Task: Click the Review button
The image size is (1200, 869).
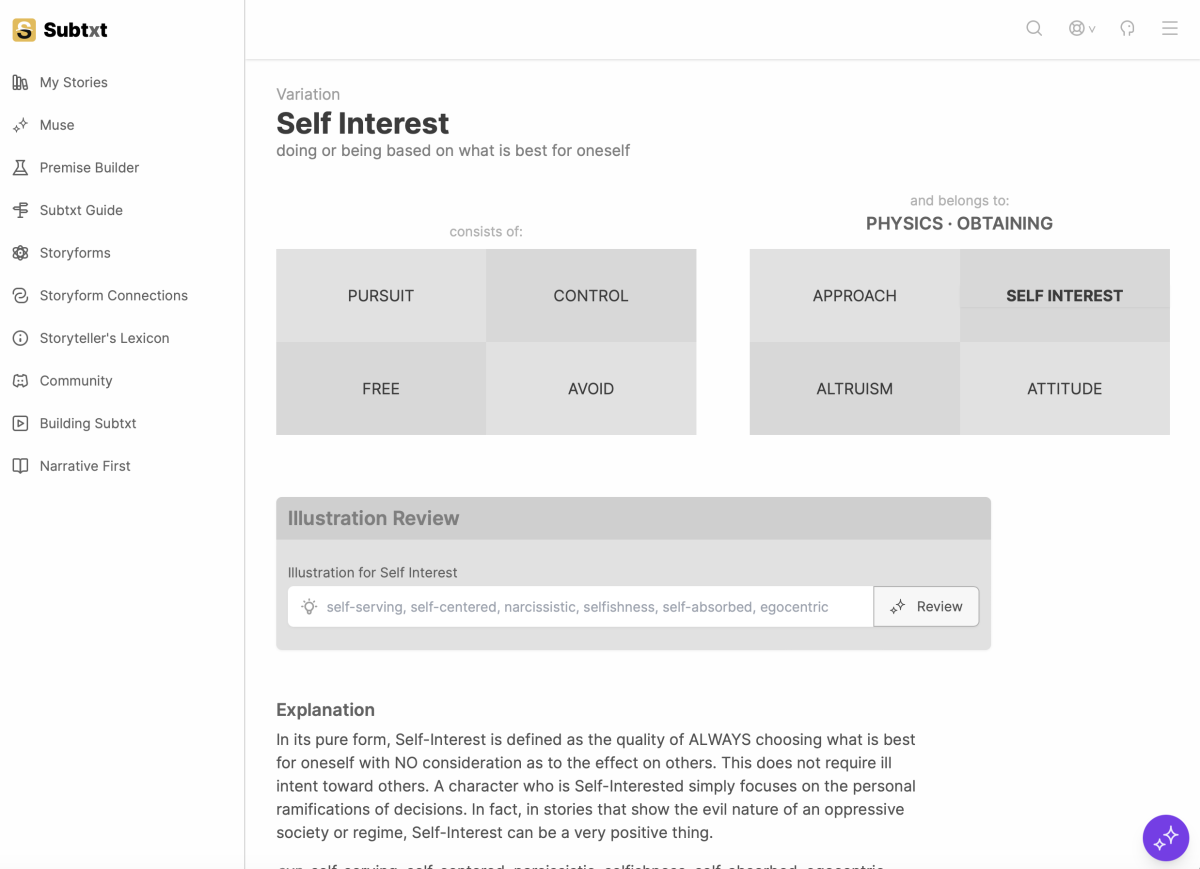Action: (x=926, y=606)
